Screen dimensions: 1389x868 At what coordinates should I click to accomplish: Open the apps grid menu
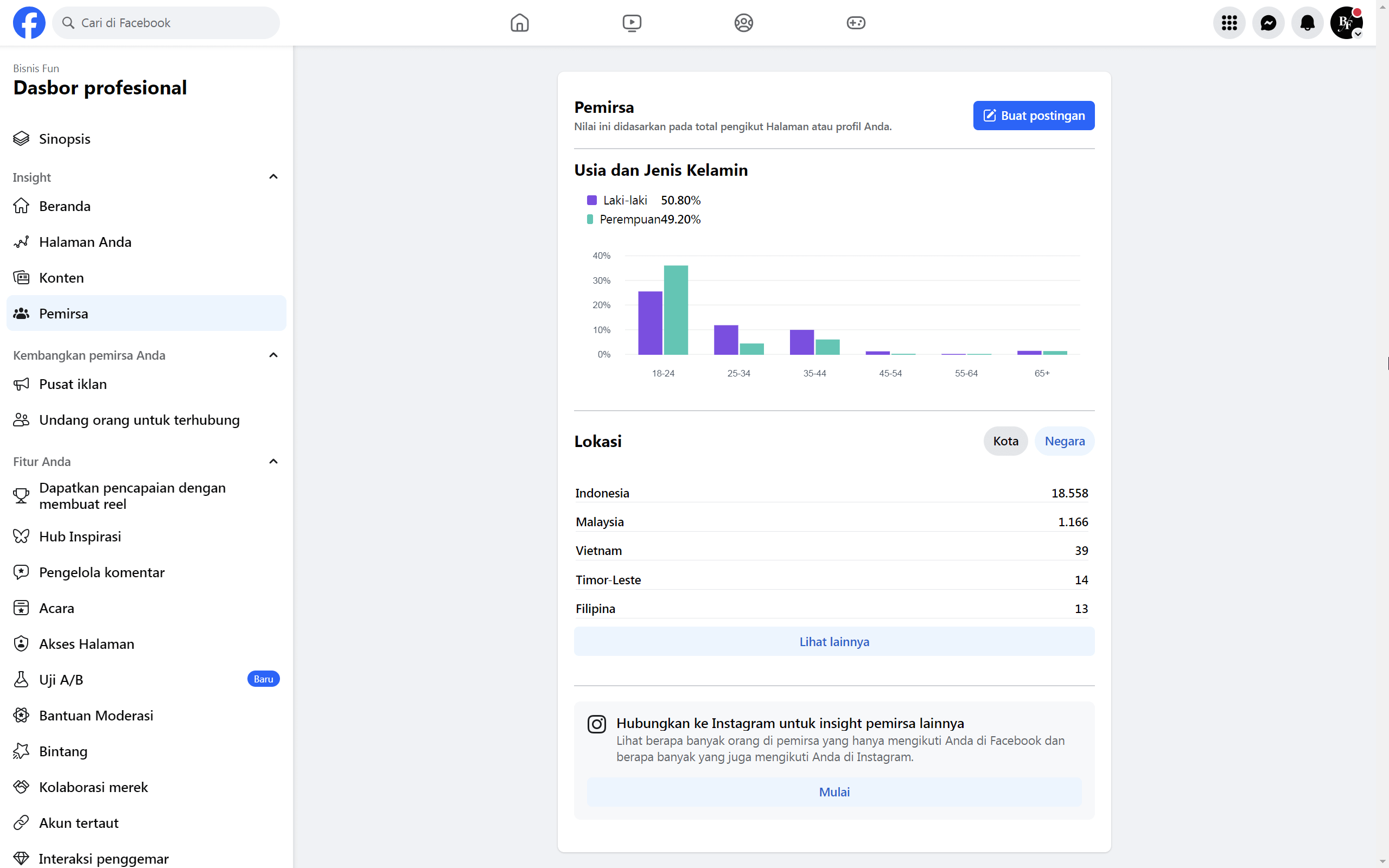point(1229,23)
